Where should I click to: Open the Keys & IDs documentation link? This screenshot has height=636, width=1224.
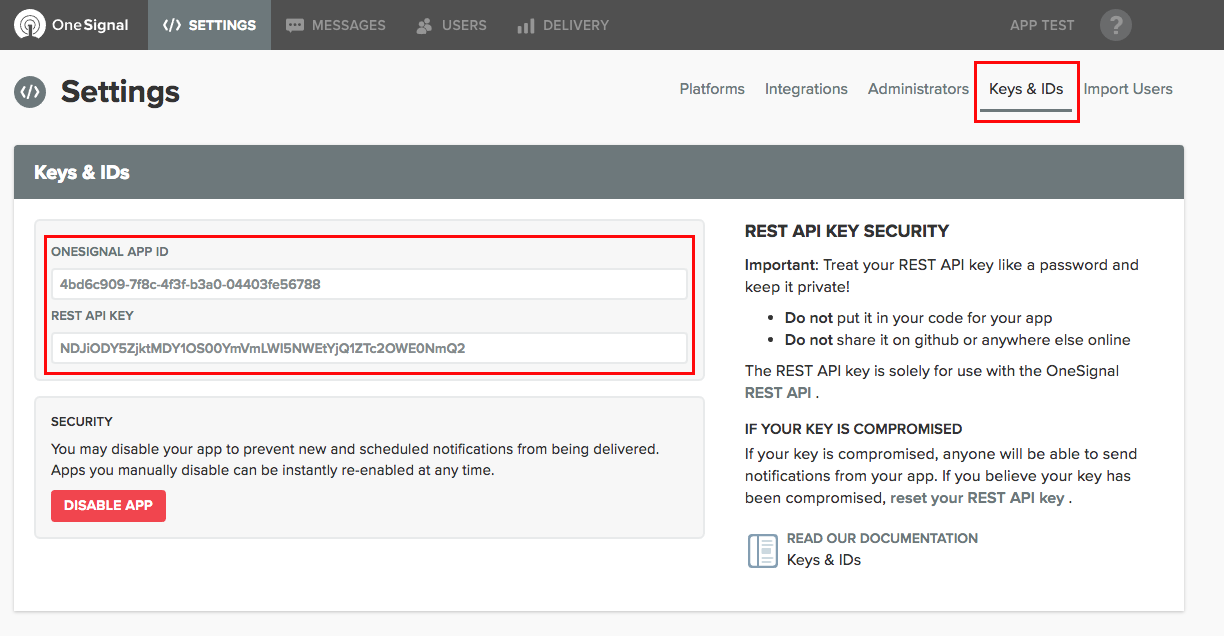(824, 560)
